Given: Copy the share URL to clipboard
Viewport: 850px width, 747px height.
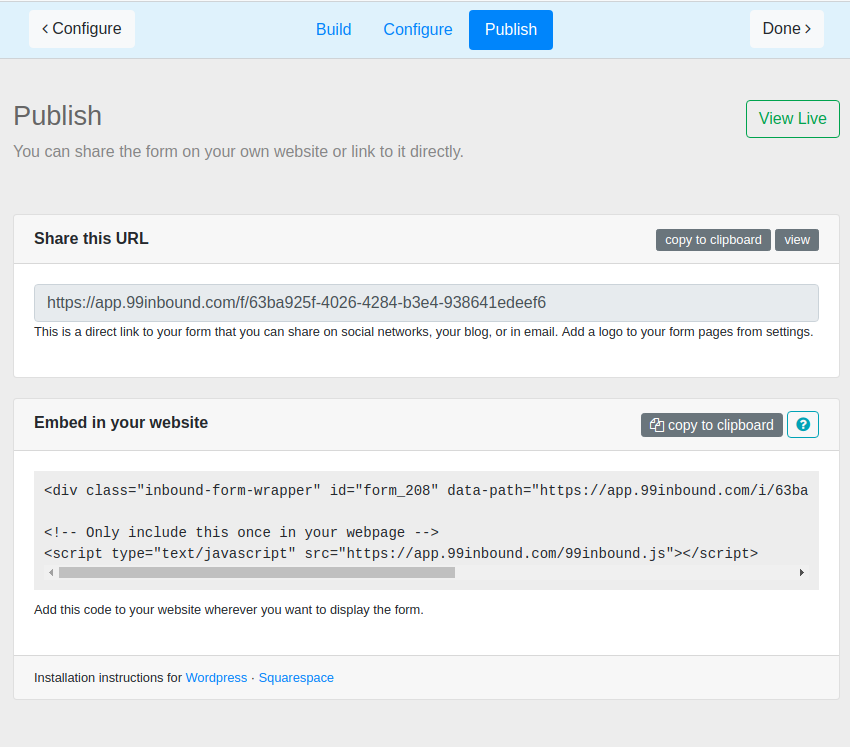Looking at the screenshot, I should (713, 240).
